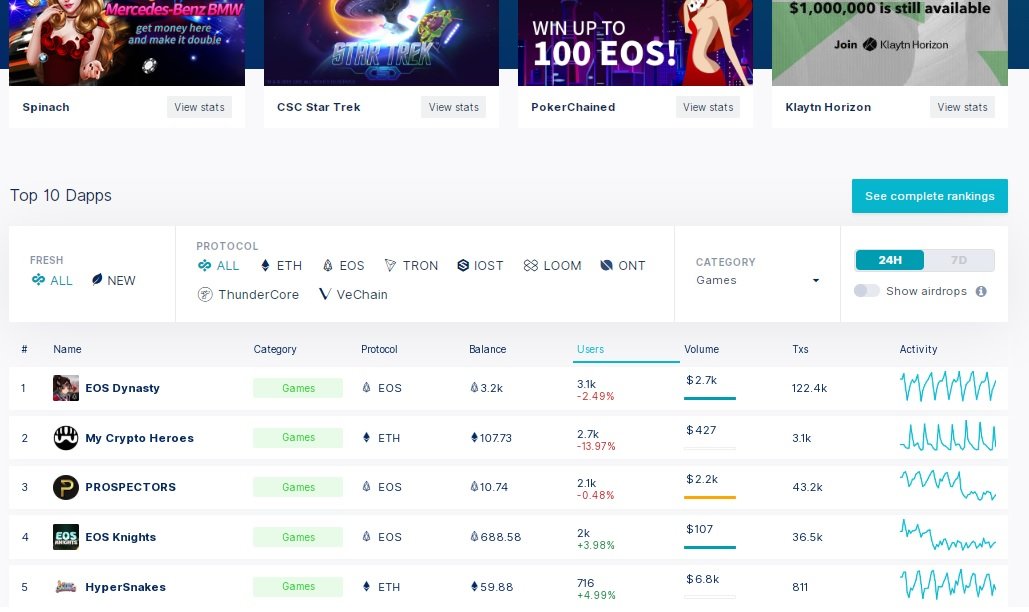
Task: Open the EOS Knights dapp link
Action: click(120, 537)
